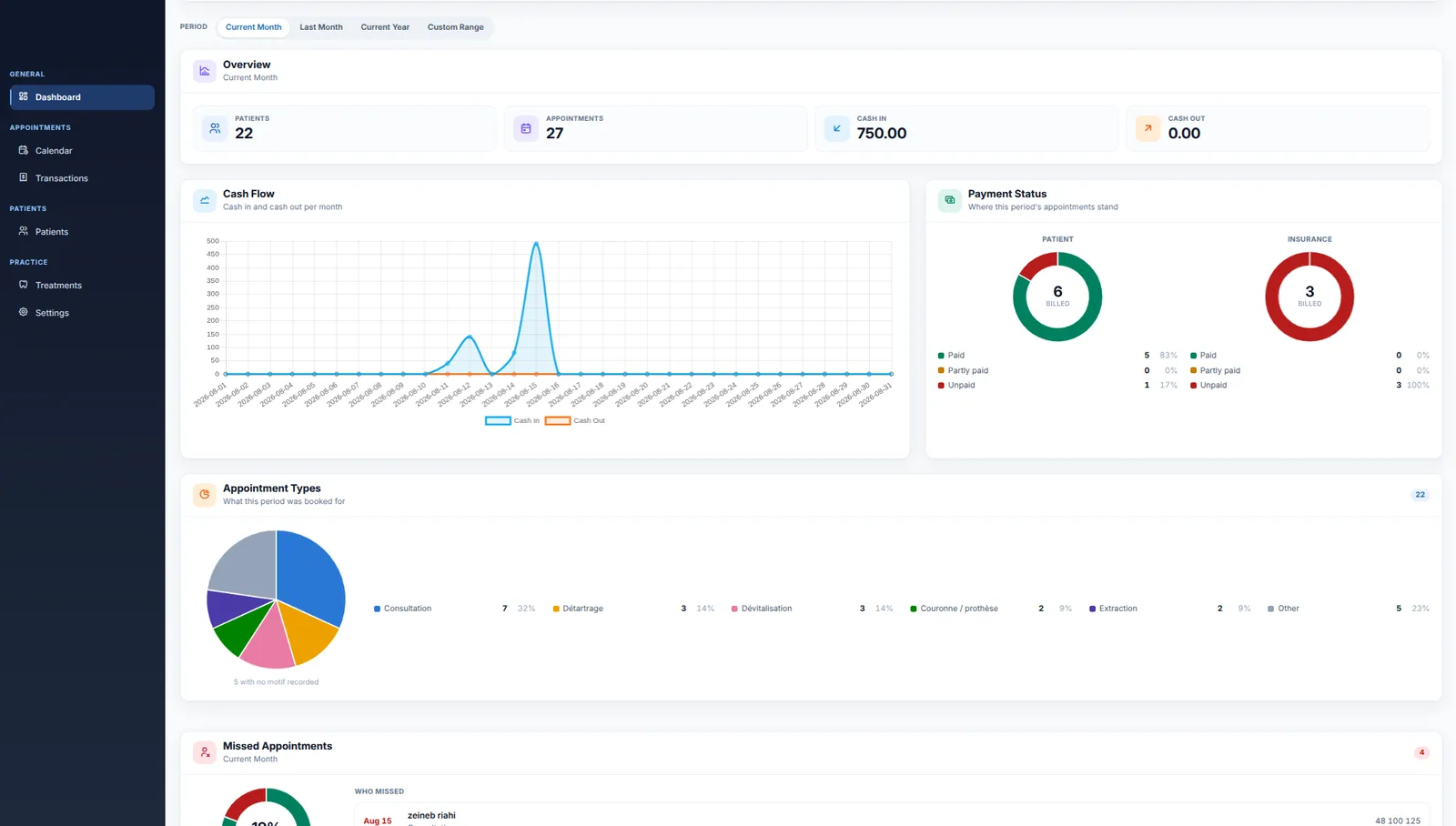Screen dimensions: 1456x826
Task: Click the Consultation blue legend swatch
Action: point(377,609)
